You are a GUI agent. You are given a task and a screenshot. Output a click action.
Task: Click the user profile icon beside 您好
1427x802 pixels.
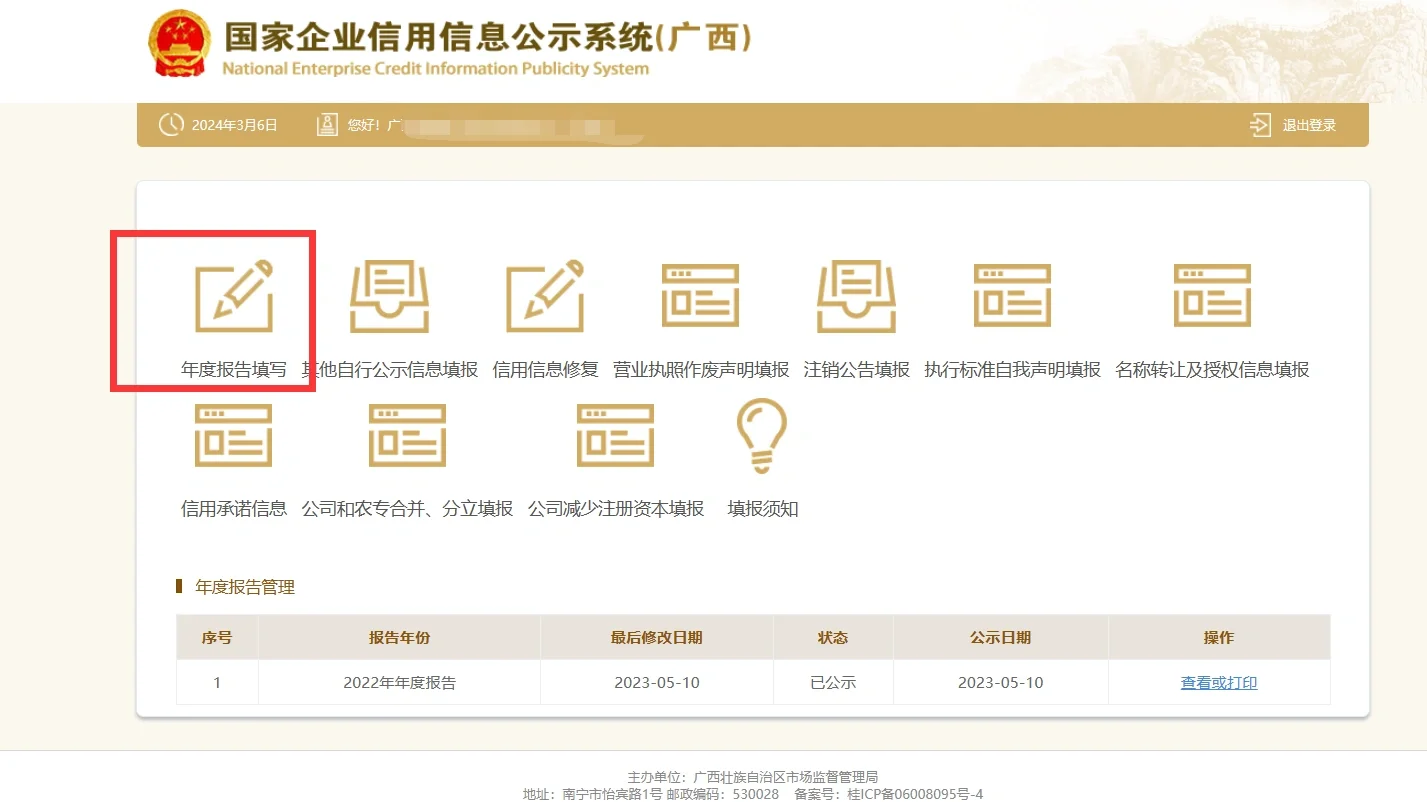[x=327, y=125]
